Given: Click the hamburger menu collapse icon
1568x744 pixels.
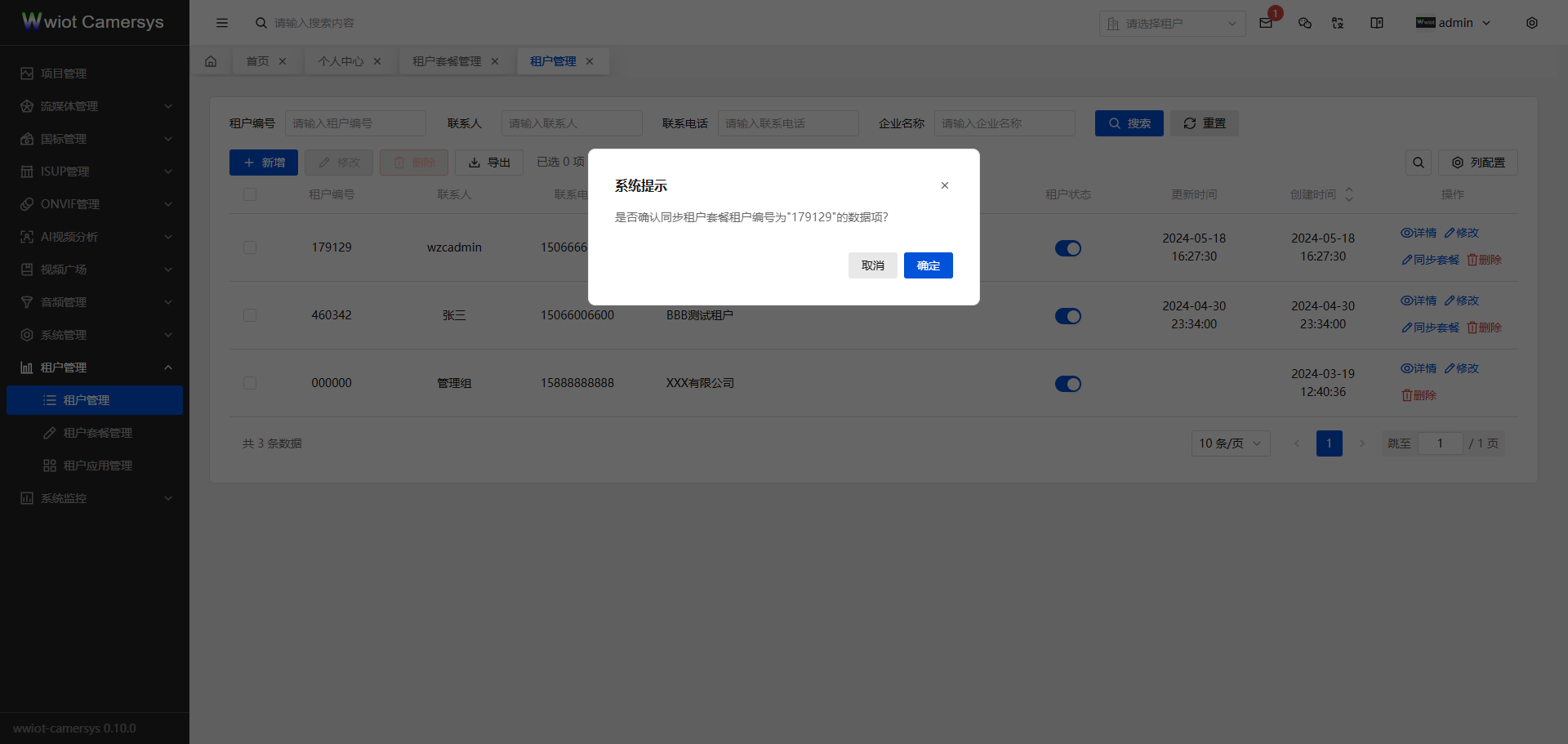Looking at the screenshot, I should tap(222, 23).
